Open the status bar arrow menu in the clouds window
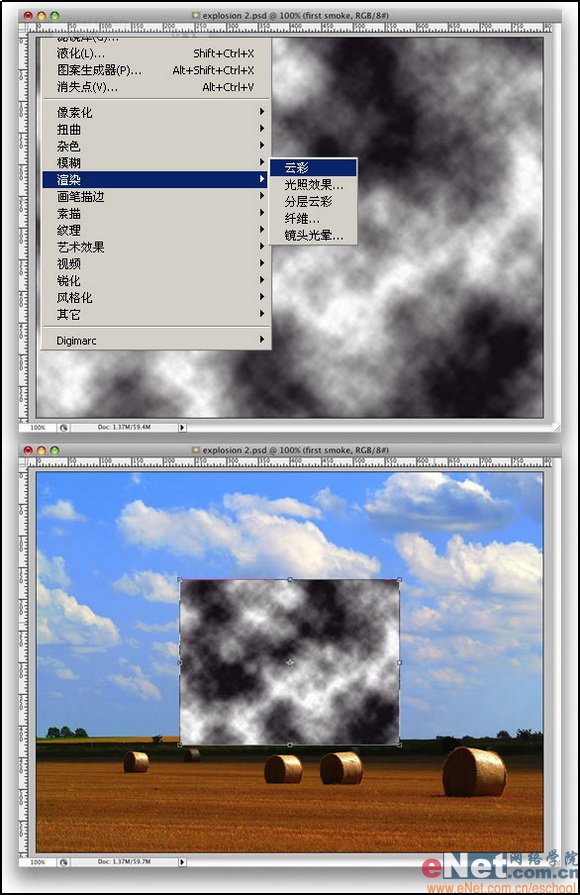 182,427
